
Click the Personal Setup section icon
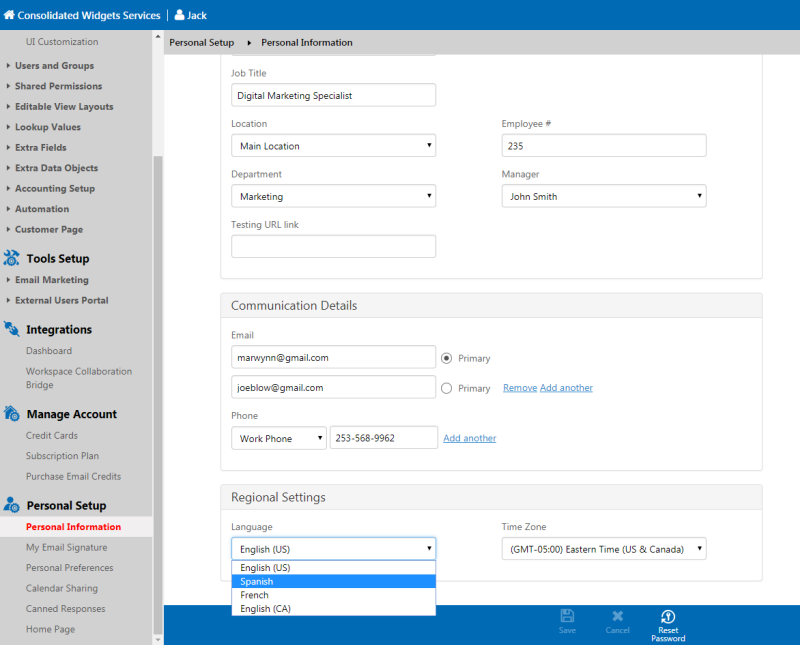pyautogui.click(x=11, y=505)
